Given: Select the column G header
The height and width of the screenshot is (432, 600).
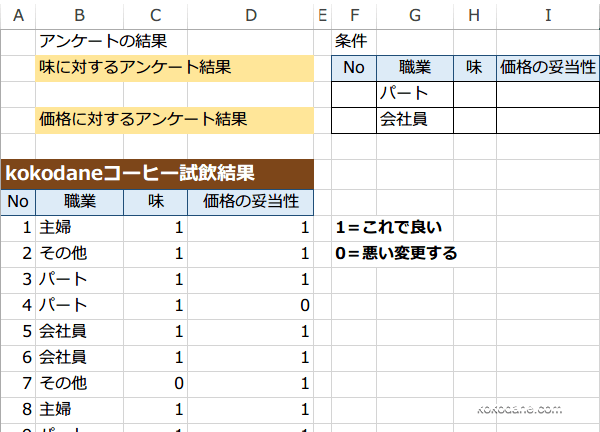Looking at the screenshot, I should tap(415, 14).
